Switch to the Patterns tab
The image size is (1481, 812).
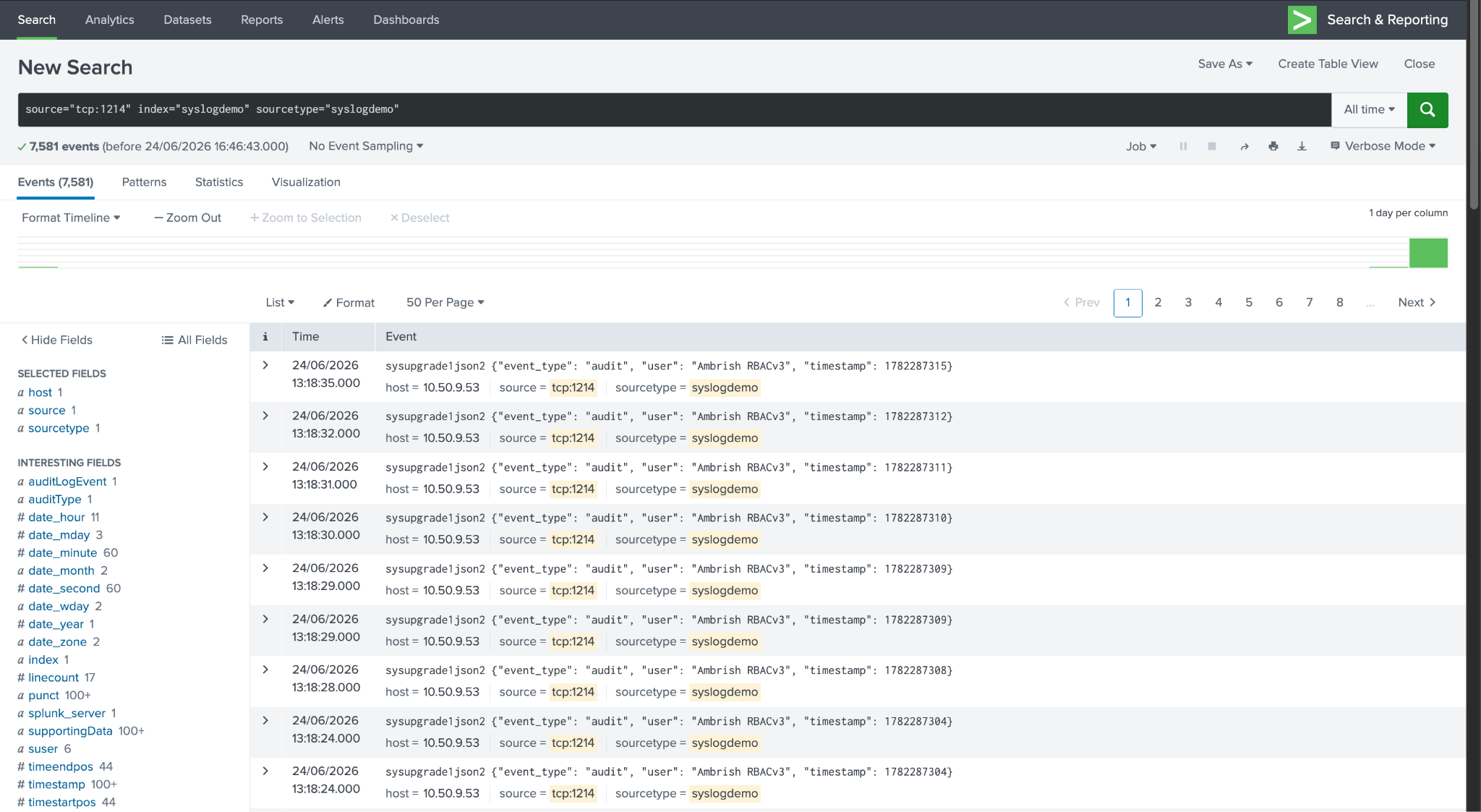coord(144,182)
